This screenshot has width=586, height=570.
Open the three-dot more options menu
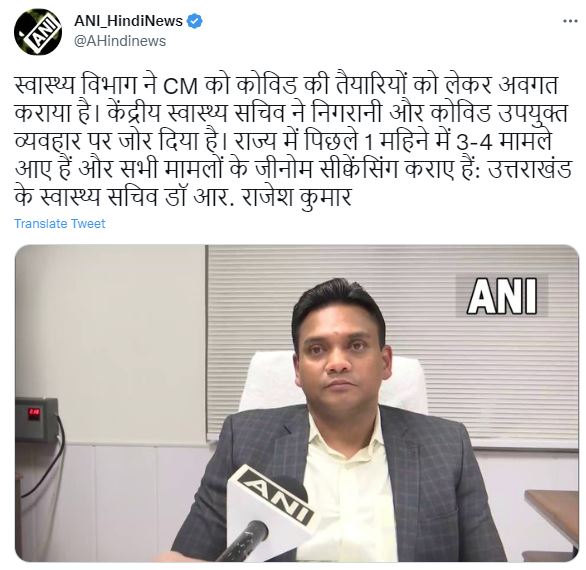point(570,21)
